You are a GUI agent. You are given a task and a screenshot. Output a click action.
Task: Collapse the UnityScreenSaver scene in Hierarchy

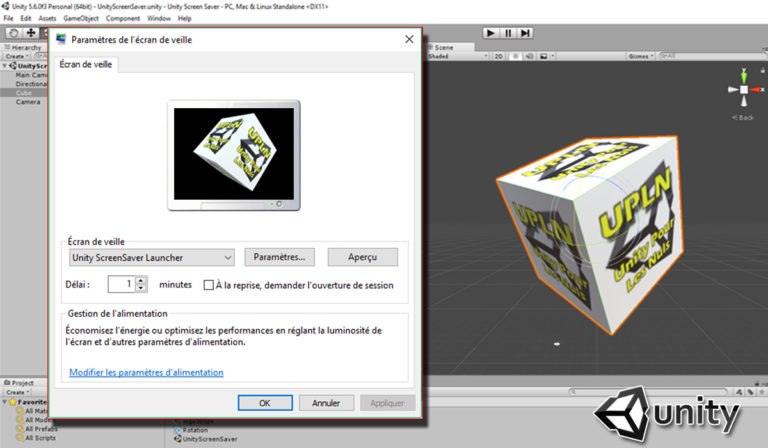click(5, 66)
